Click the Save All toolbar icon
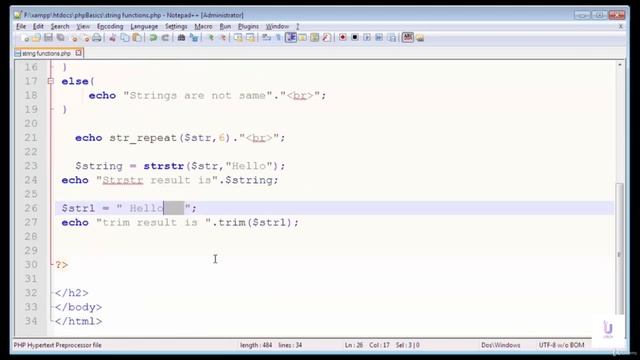 pyautogui.click(x=60, y=38)
